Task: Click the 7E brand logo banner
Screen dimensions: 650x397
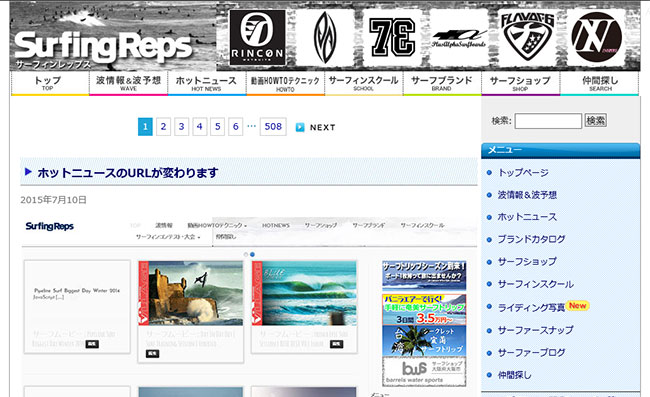Action: coord(392,38)
